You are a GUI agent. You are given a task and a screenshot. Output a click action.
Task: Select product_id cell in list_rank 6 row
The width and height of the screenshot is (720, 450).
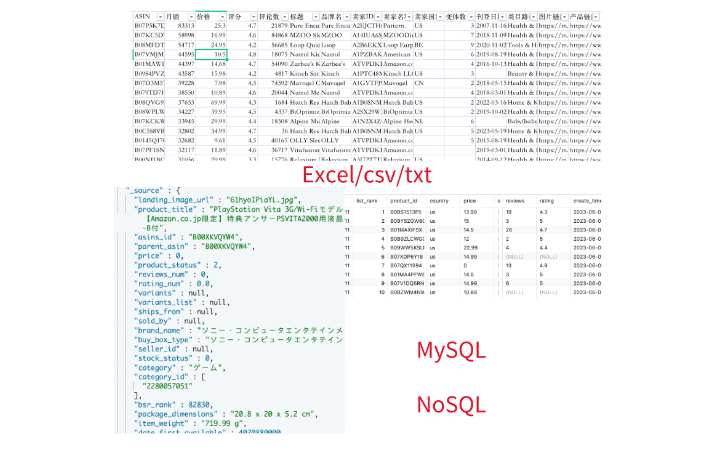[x=406, y=257]
